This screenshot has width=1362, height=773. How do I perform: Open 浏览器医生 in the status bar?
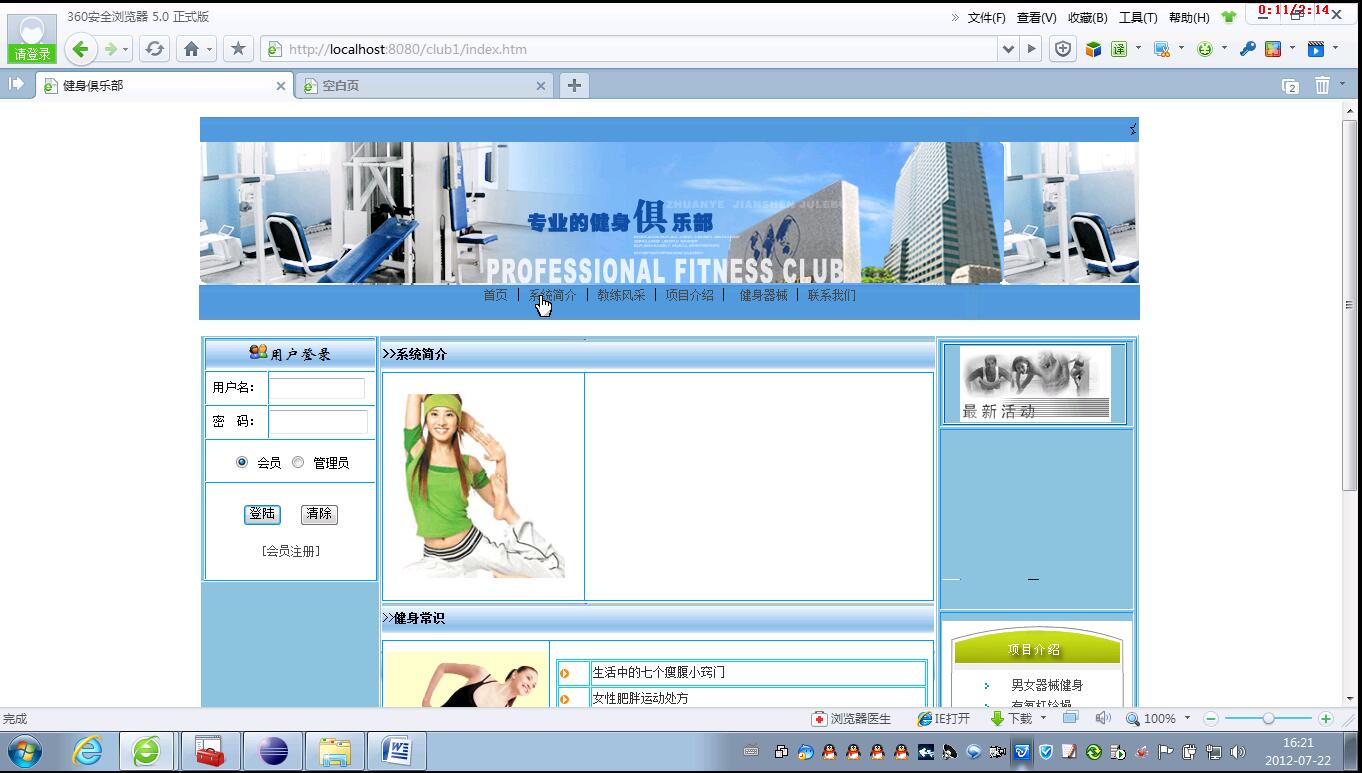coord(851,719)
